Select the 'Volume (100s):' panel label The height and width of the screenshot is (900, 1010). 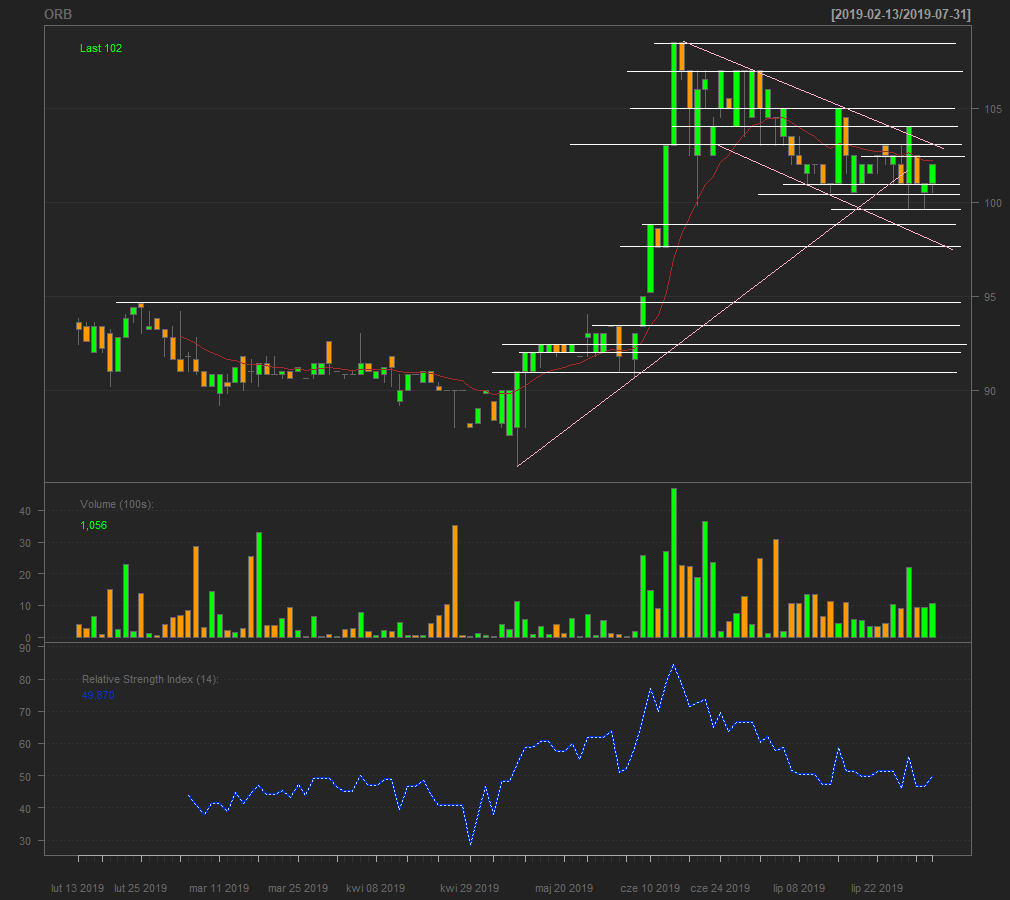(117, 504)
